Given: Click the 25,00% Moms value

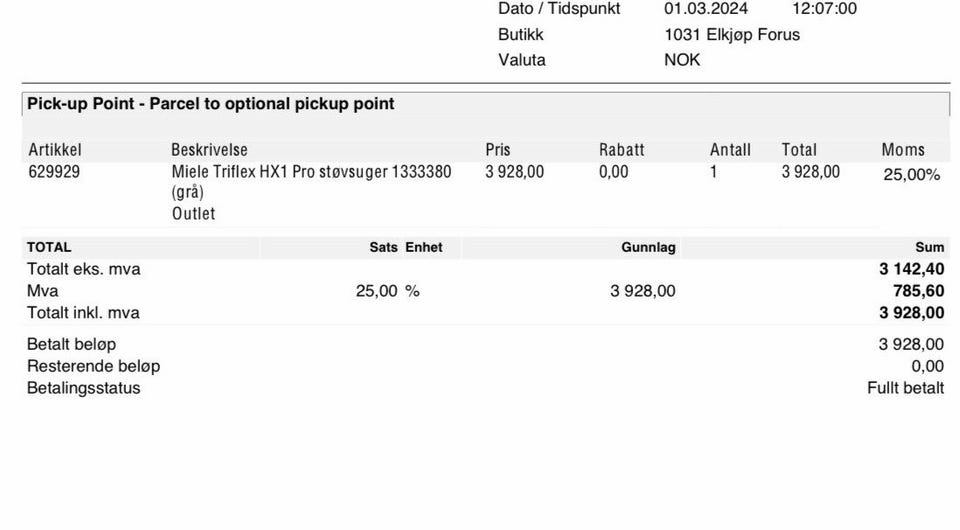Looking at the screenshot, I should click(x=911, y=175).
